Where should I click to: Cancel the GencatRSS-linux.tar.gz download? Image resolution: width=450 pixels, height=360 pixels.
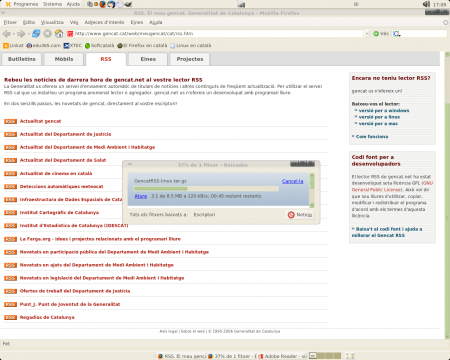tap(292, 181)
